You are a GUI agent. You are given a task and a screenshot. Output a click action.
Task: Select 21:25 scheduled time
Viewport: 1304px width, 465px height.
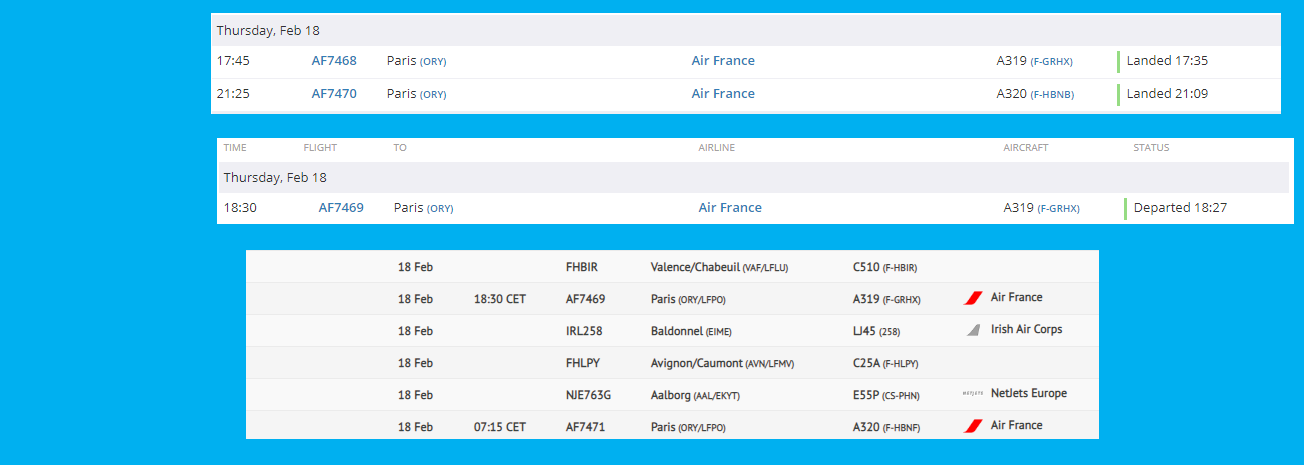pos(233,94)
